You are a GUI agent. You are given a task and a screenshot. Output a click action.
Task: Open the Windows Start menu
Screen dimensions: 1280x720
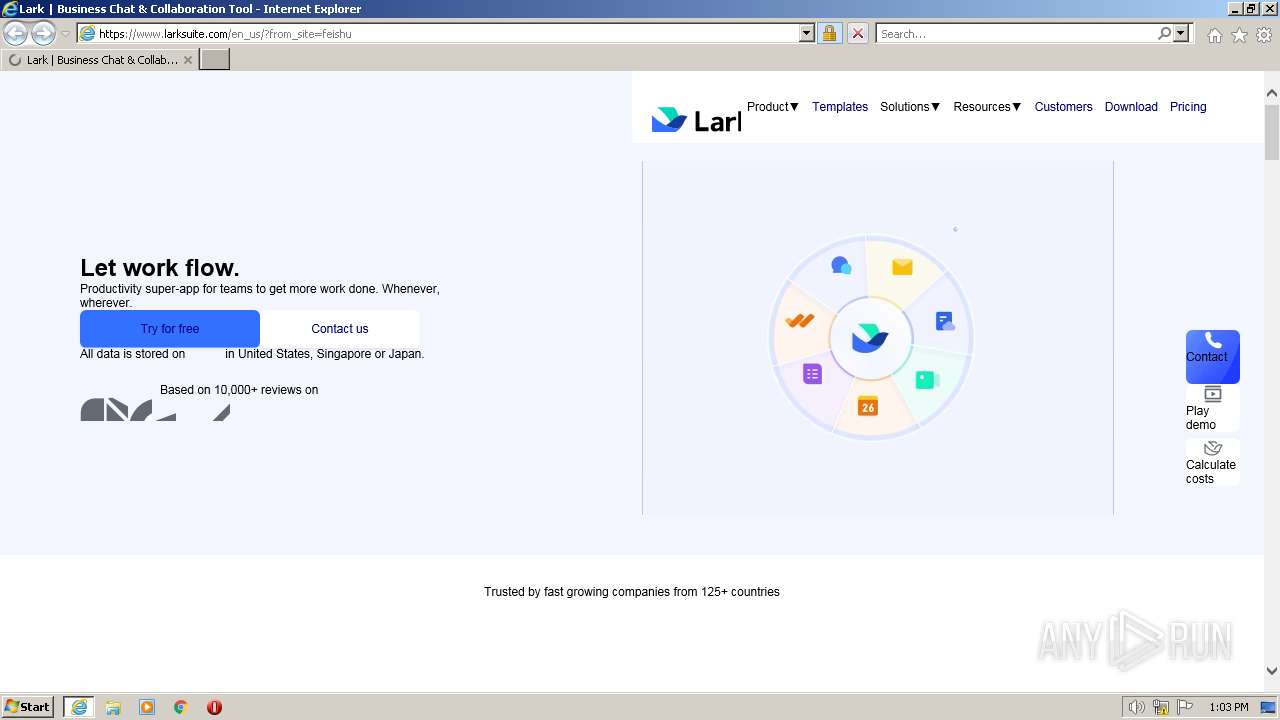click(x=28, y=707)
